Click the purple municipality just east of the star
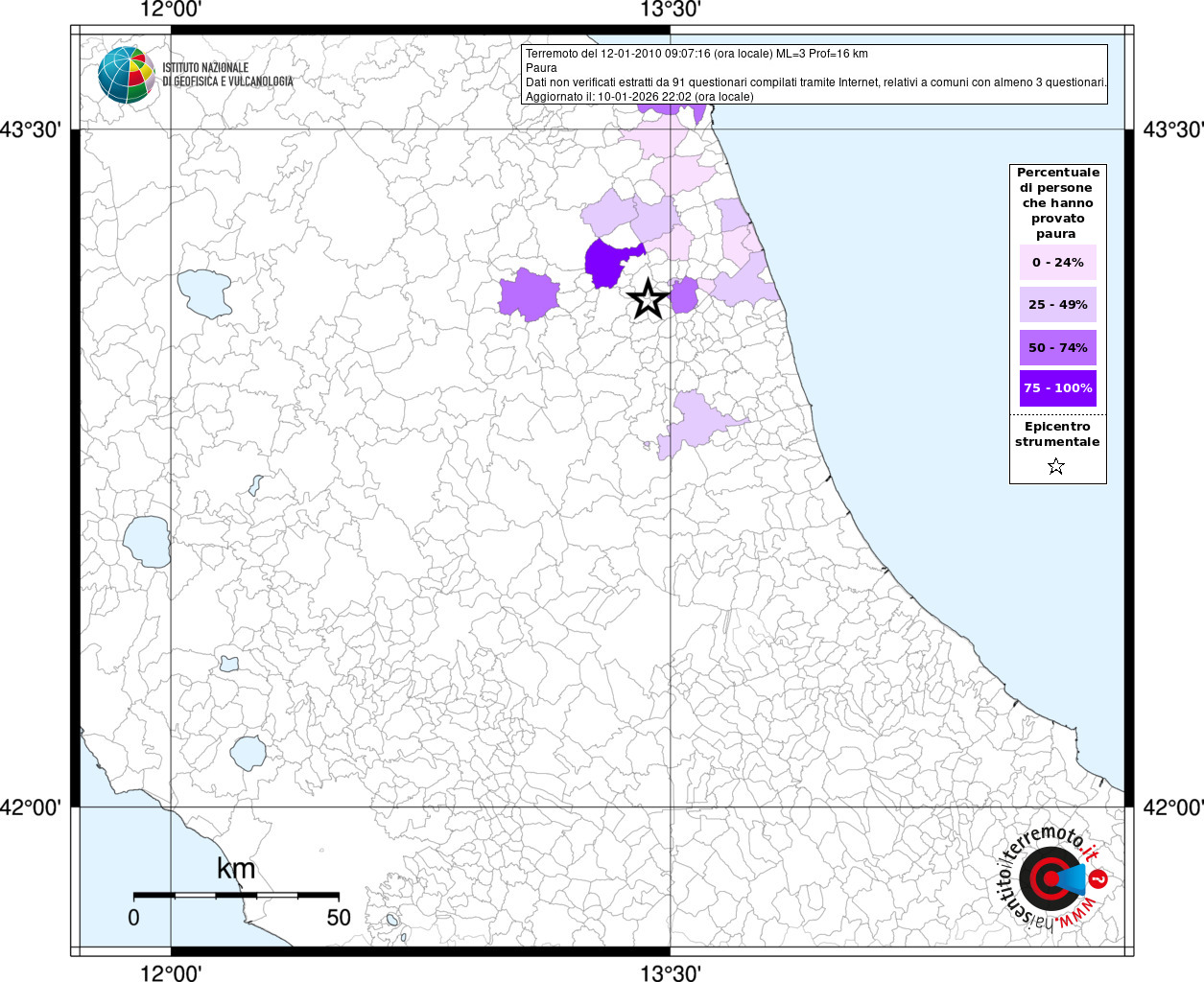The image size is (1204, 982). 684,295
